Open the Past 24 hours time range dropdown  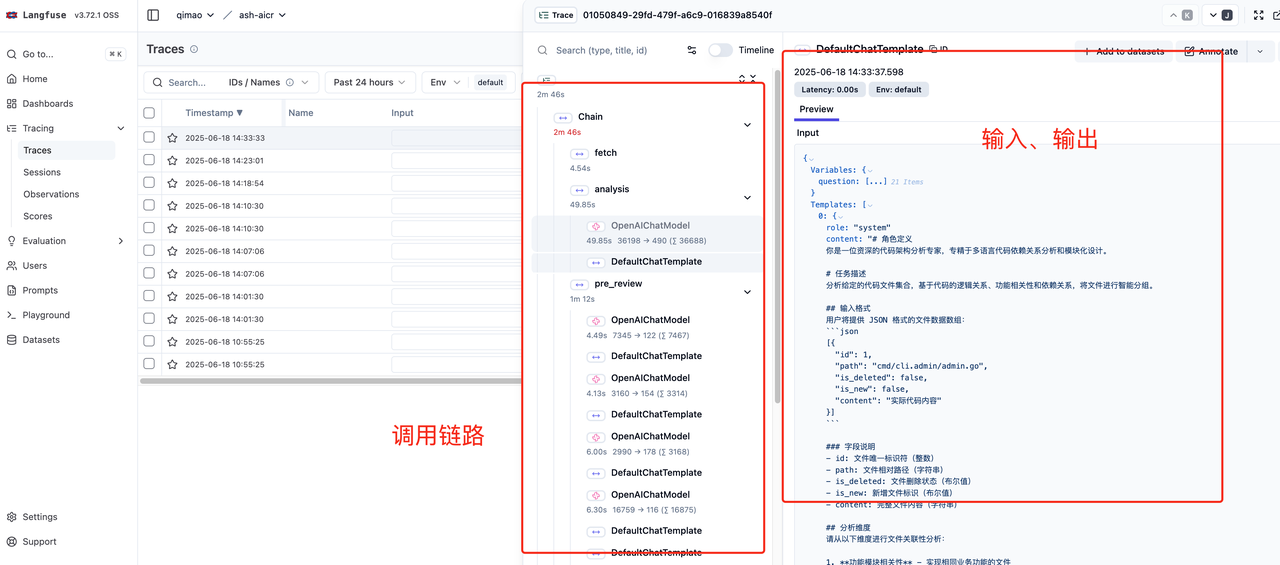tap(370, 83)
